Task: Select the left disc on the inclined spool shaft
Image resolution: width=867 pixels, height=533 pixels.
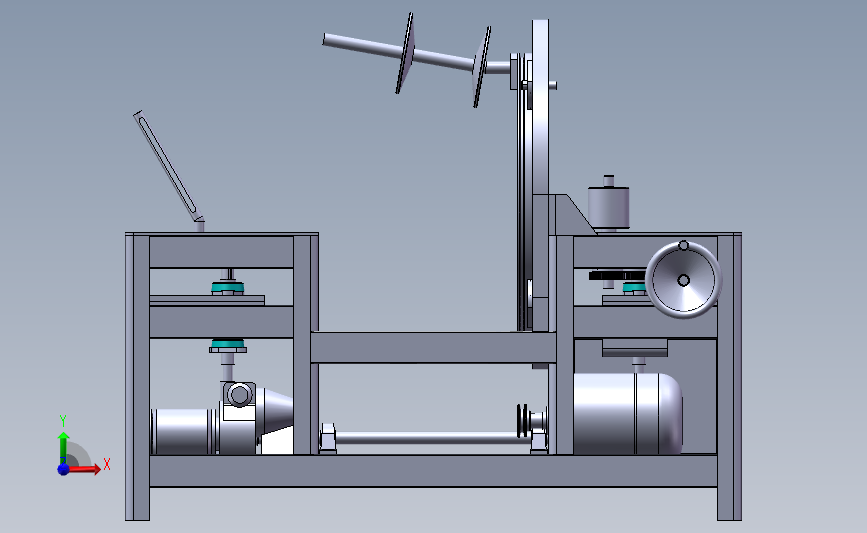Action: 406,53
